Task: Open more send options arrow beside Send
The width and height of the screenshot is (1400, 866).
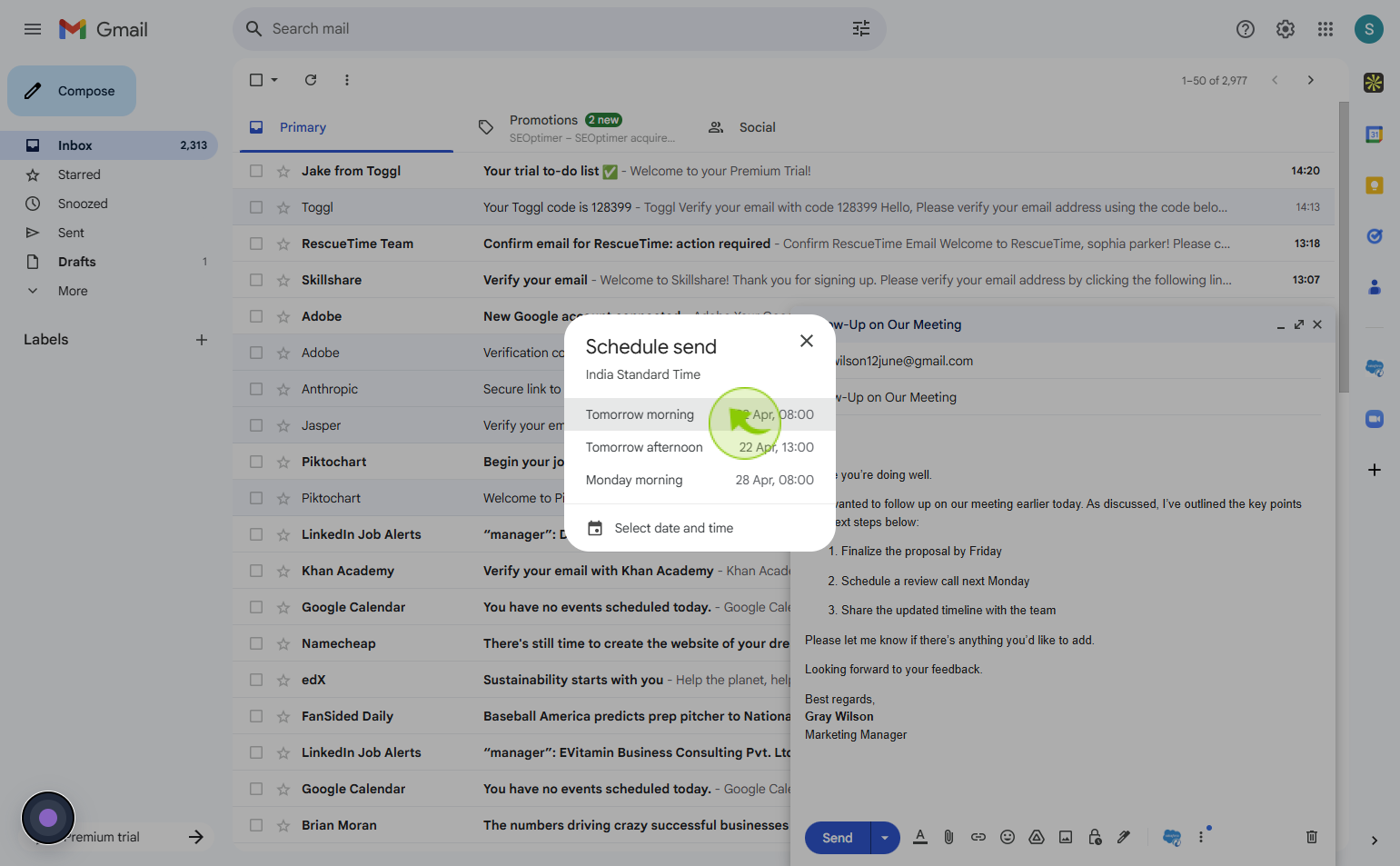Action: click(x=885, y=838)
